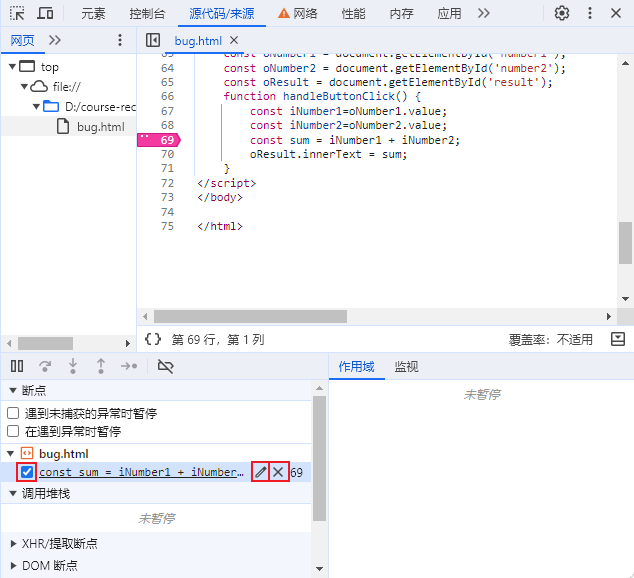The image size is (634, 578).
Task: Open the coverage drawer icon
Action: coord(617,339)
